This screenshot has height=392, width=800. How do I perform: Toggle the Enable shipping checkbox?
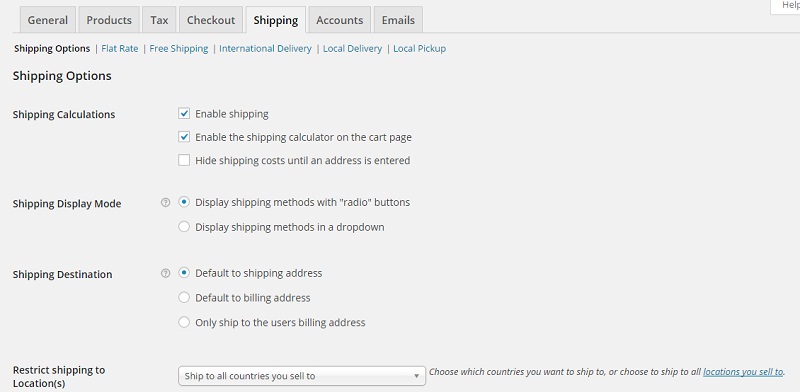[x=184, y=113]
